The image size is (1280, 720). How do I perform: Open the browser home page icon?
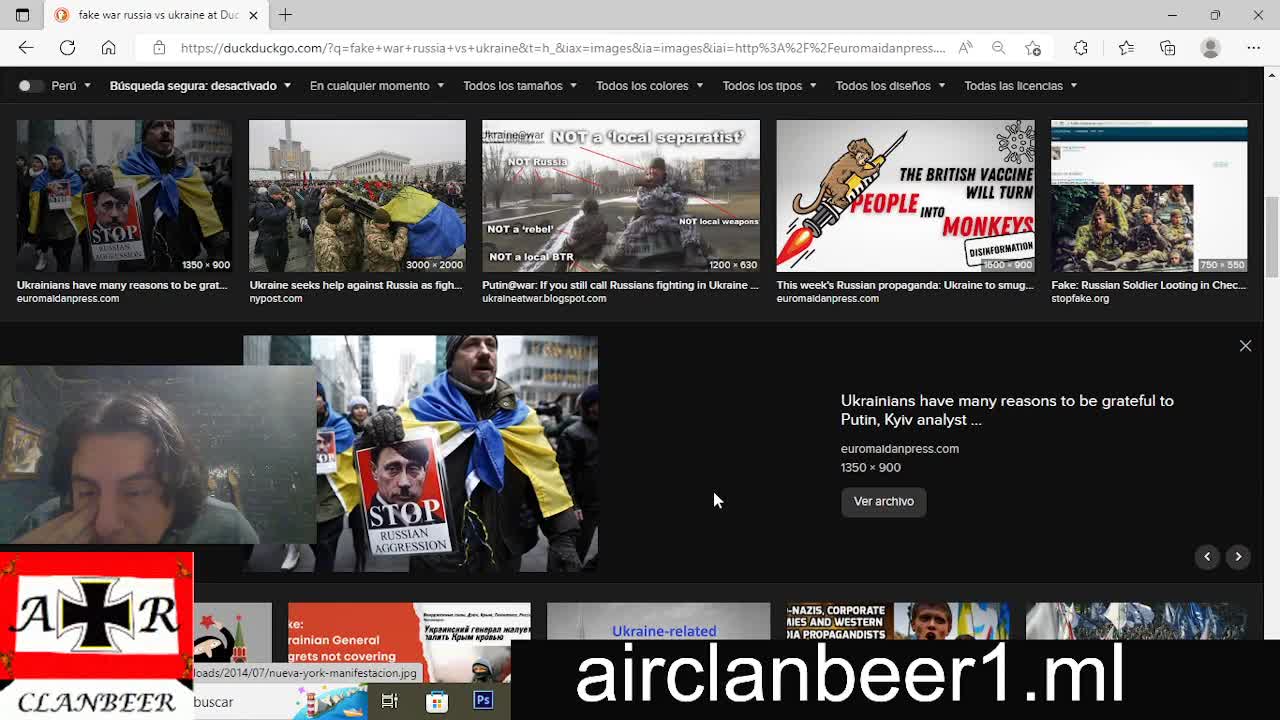coord(108,48)
